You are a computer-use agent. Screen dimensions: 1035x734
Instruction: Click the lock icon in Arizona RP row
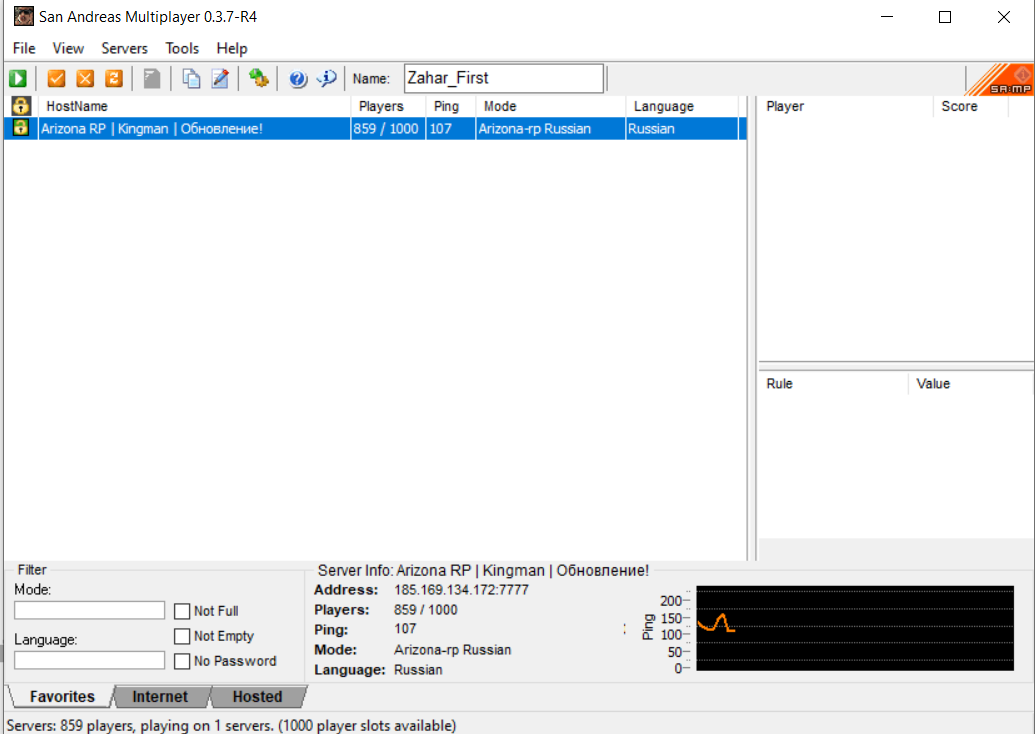pyautogui.click(x=21, y=127)
